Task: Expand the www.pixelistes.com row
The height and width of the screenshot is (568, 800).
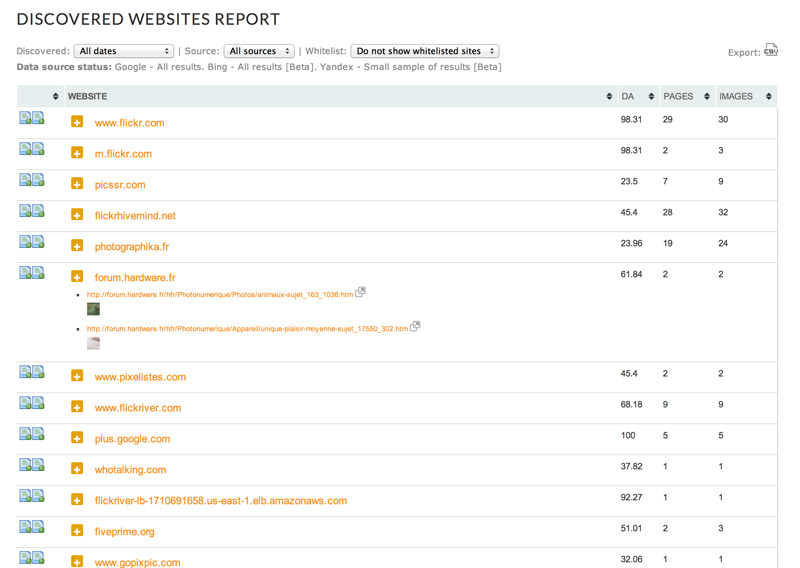Action: point(77,376)
